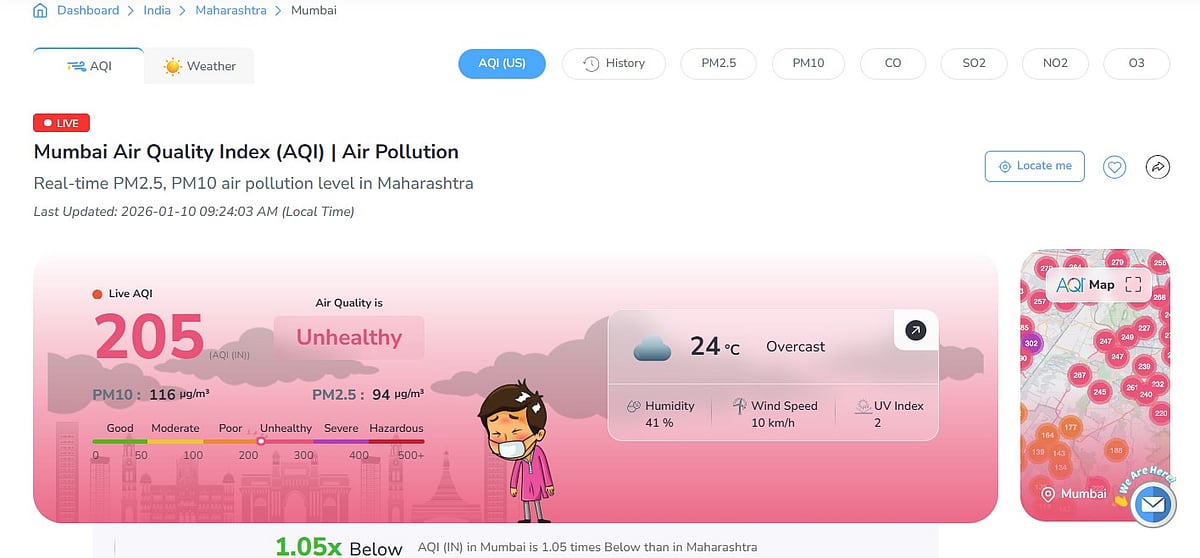Select the AQI tab

point(89,67)
